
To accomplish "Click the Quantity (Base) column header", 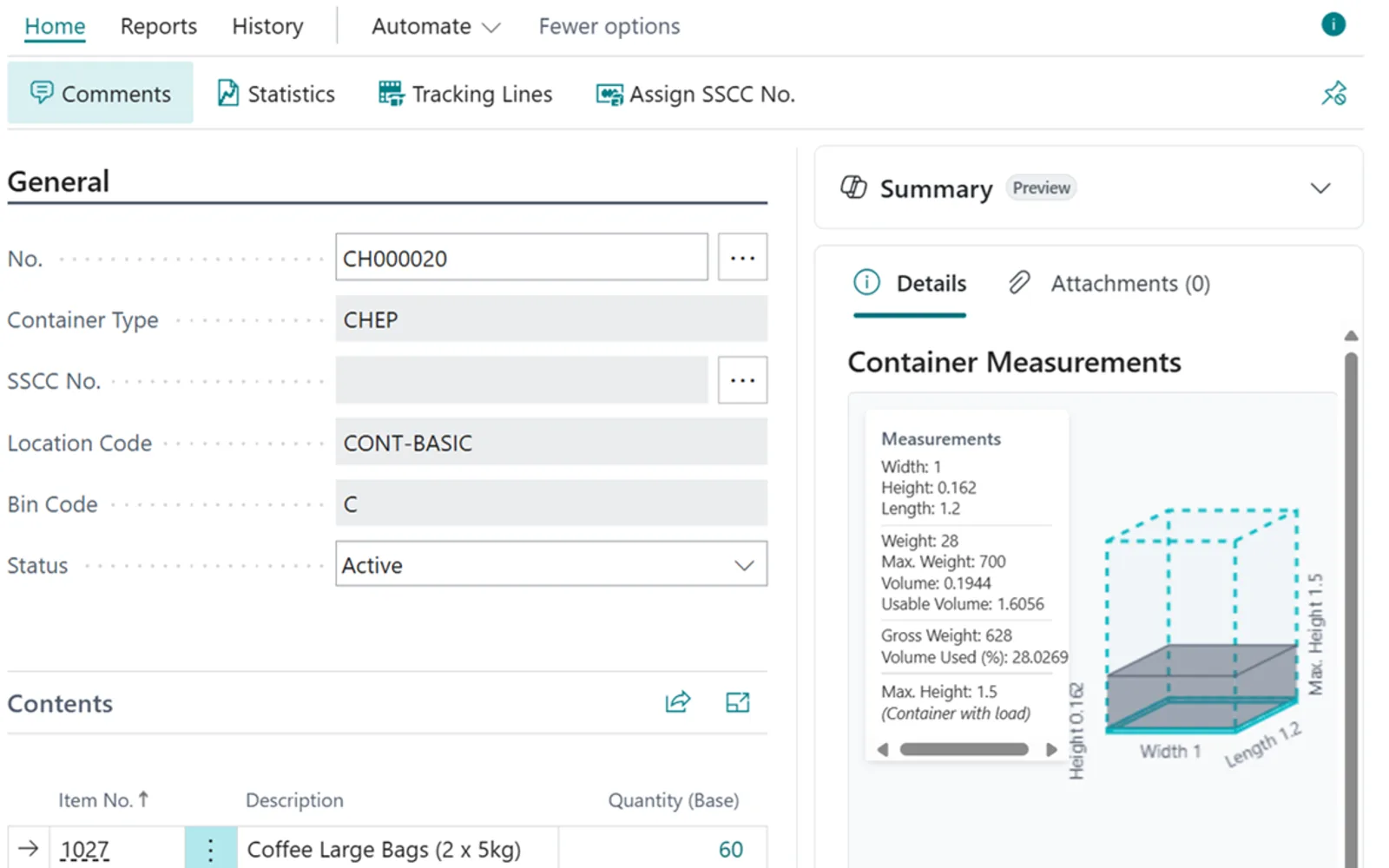I will 674,799.
